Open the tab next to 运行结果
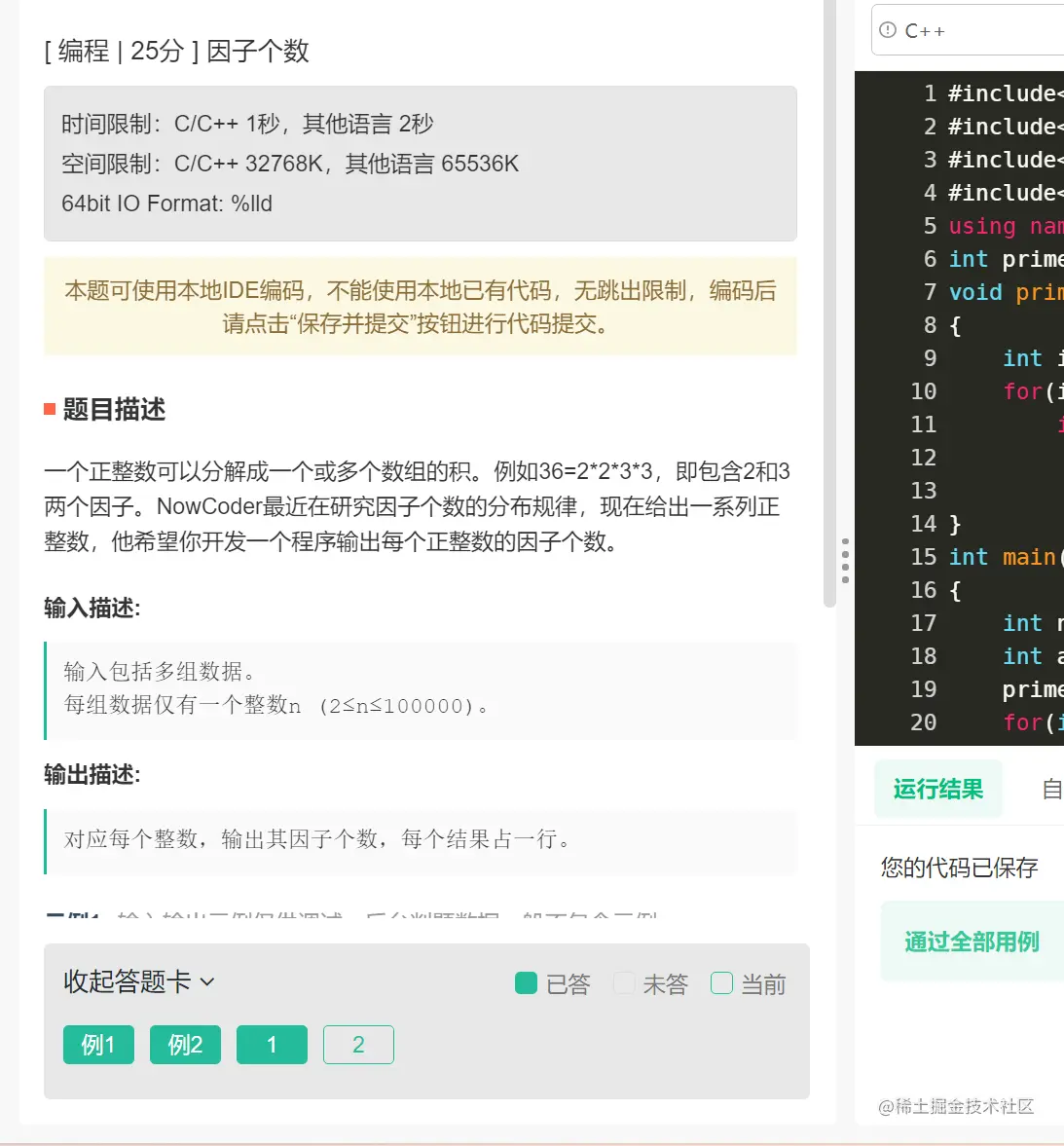Image resolution: width=1064 pixels, height=1146 pixels. pos(1052,789)
